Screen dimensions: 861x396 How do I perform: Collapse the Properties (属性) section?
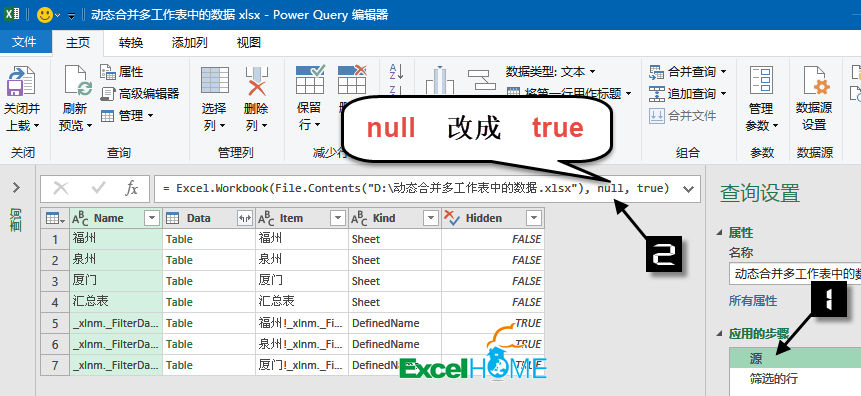[720, 232]
